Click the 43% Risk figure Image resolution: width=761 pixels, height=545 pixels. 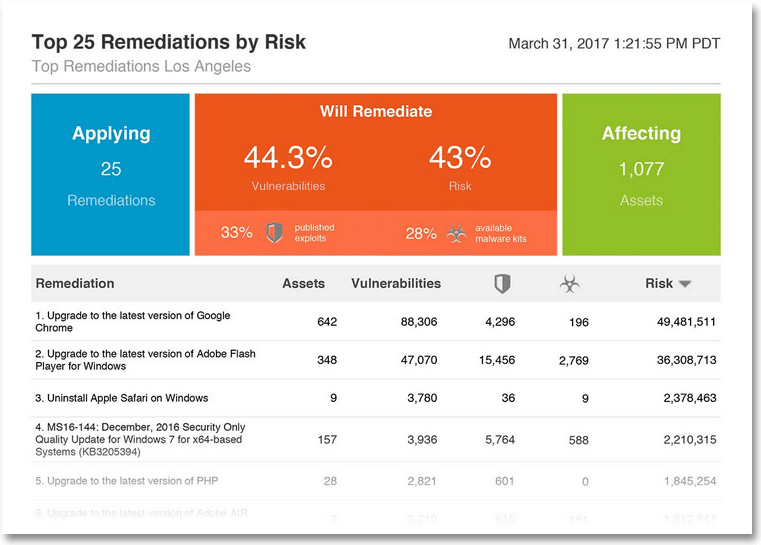pyautogui.click(x=460, y=158)
